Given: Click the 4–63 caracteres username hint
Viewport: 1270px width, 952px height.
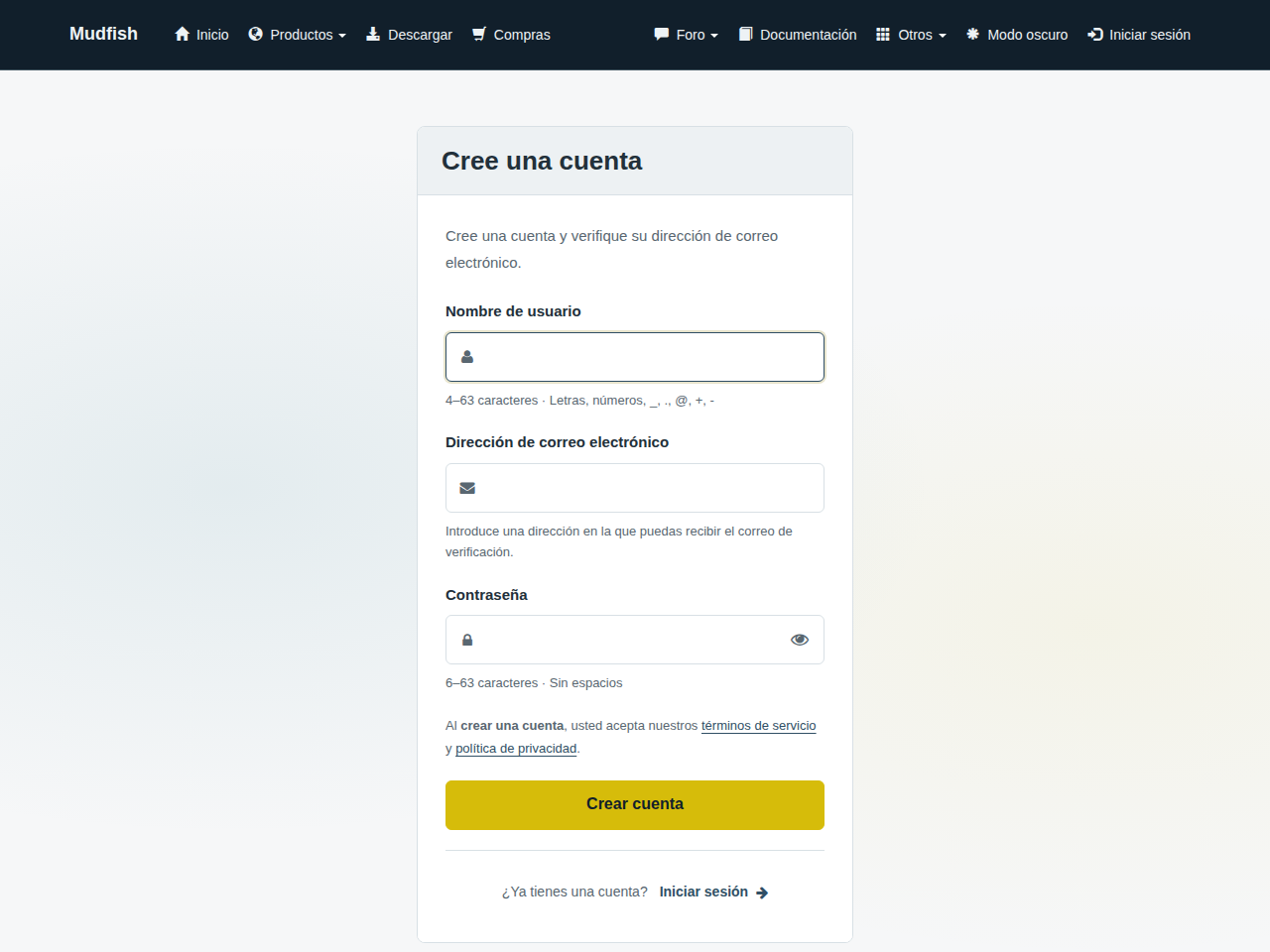Looking at the screenshot, I should click(579, 401).
